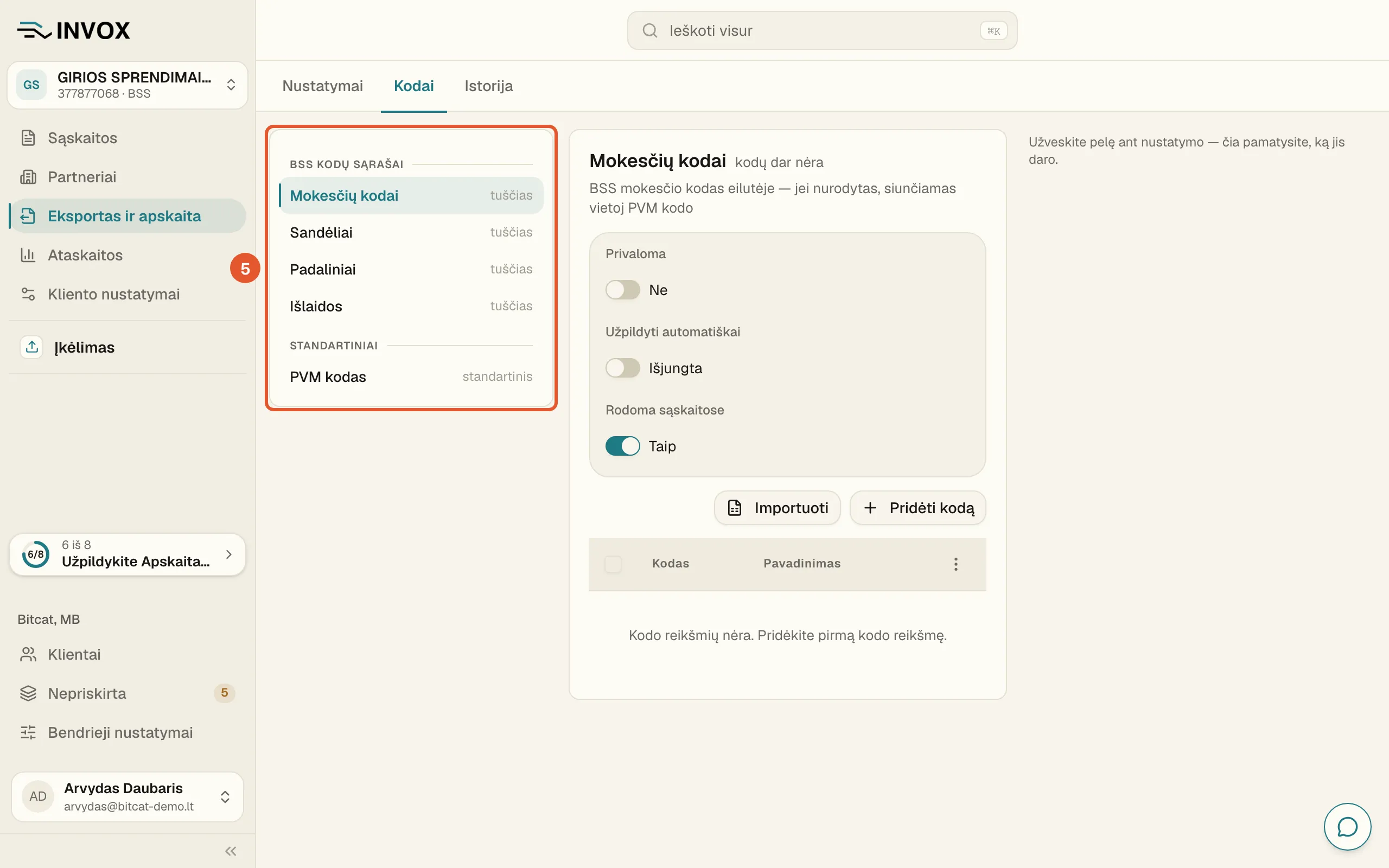
Task: Select the PVM kodas standard code
Action: [411, 376]
